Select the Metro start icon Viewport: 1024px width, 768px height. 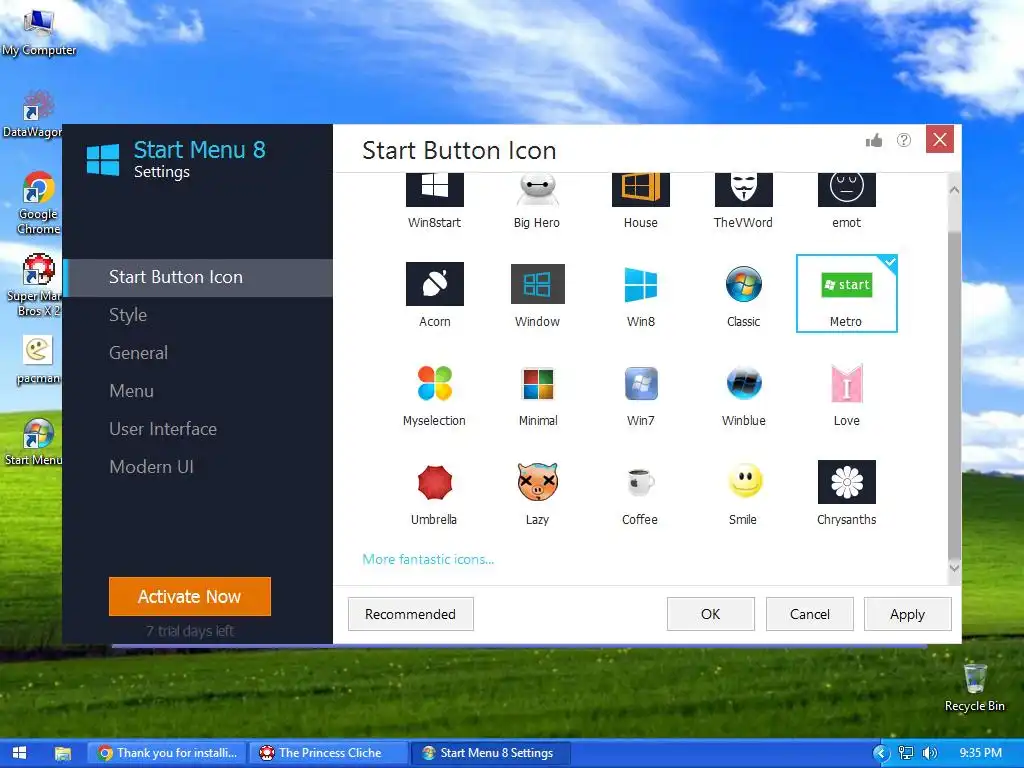pyautogui.click(x=846, y=293)
